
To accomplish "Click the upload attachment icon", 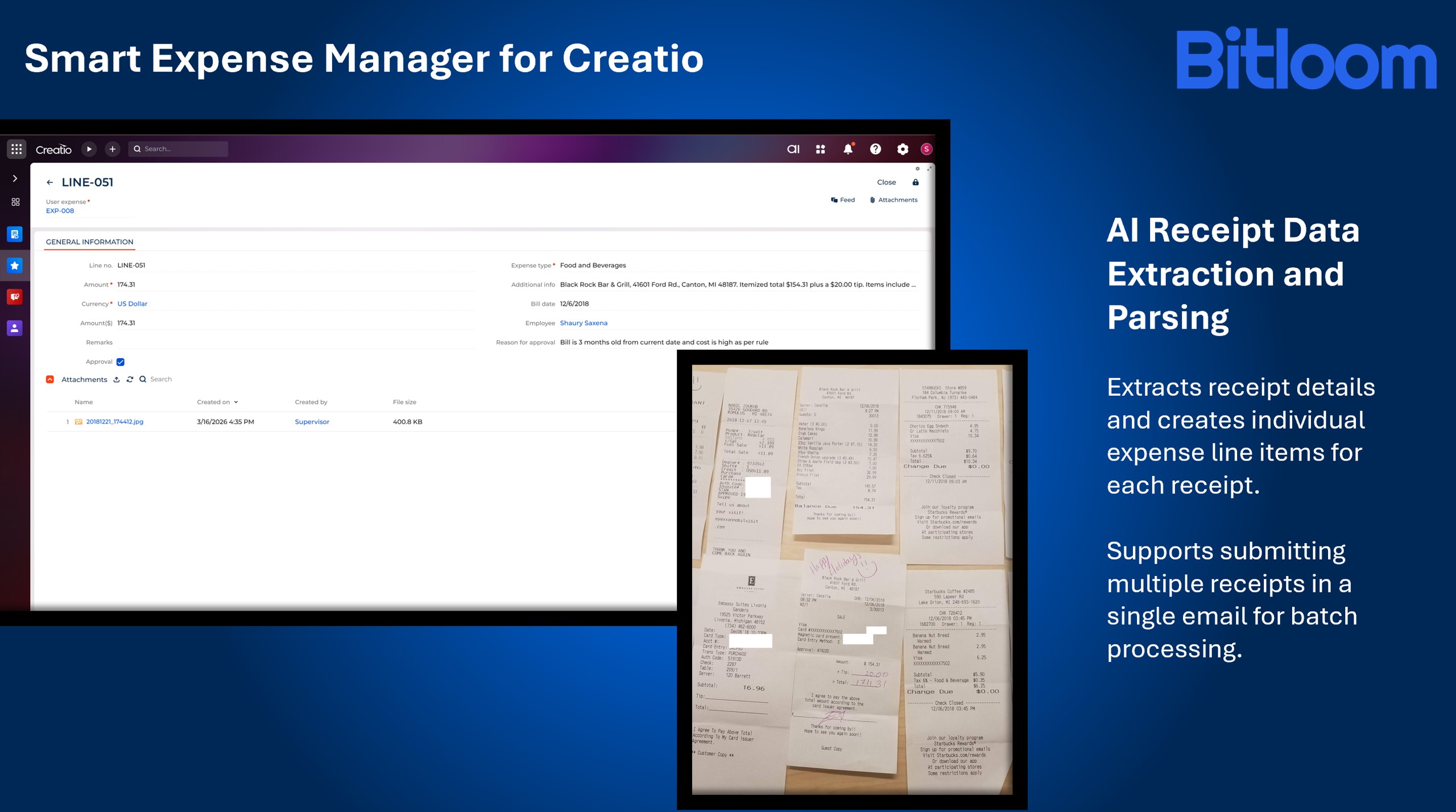I will coord(117,379).
